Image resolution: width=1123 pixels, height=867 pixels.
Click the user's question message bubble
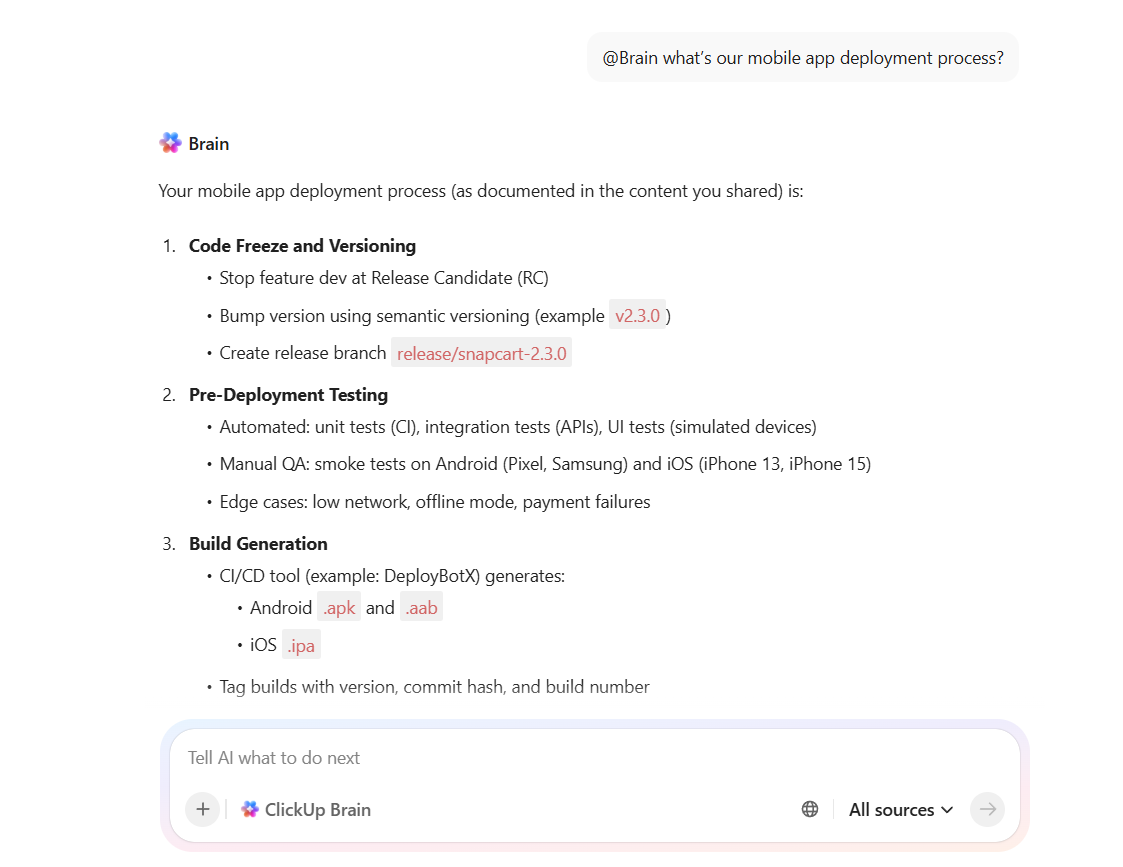802,57
